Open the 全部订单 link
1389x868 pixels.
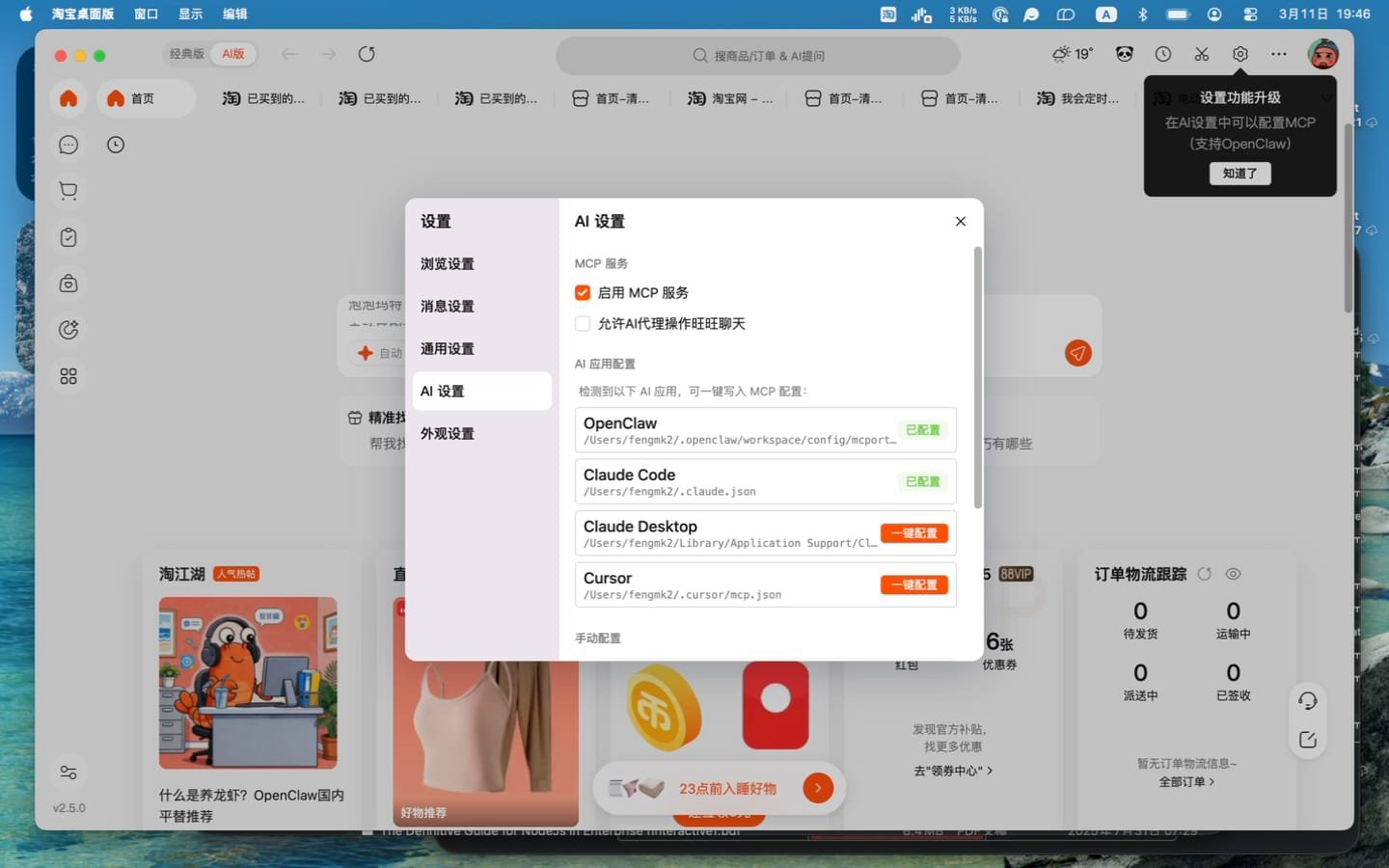(x=1186, y=782)
